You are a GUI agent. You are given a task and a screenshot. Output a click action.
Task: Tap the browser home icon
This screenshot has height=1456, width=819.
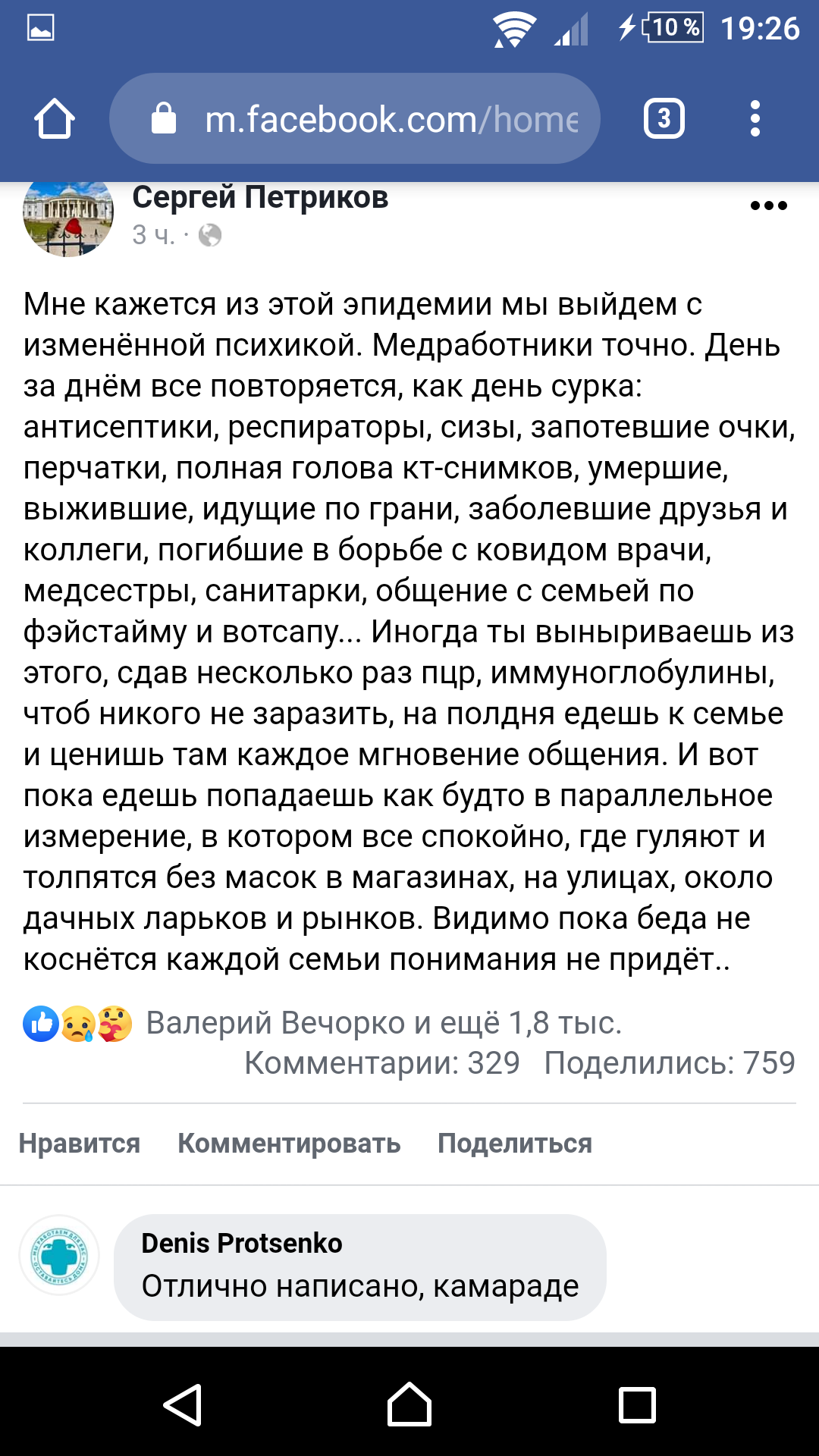click(x=55, y=119)
